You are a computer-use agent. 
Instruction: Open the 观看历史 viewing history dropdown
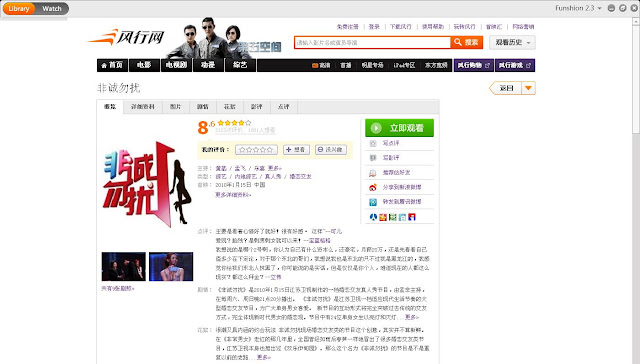click(512, 42)
